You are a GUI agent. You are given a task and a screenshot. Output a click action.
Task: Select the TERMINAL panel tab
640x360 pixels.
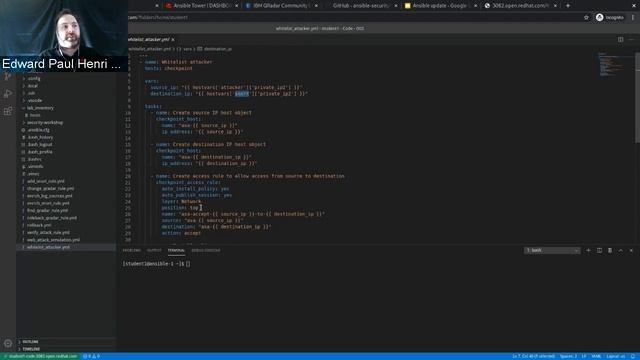coord(176,250)
